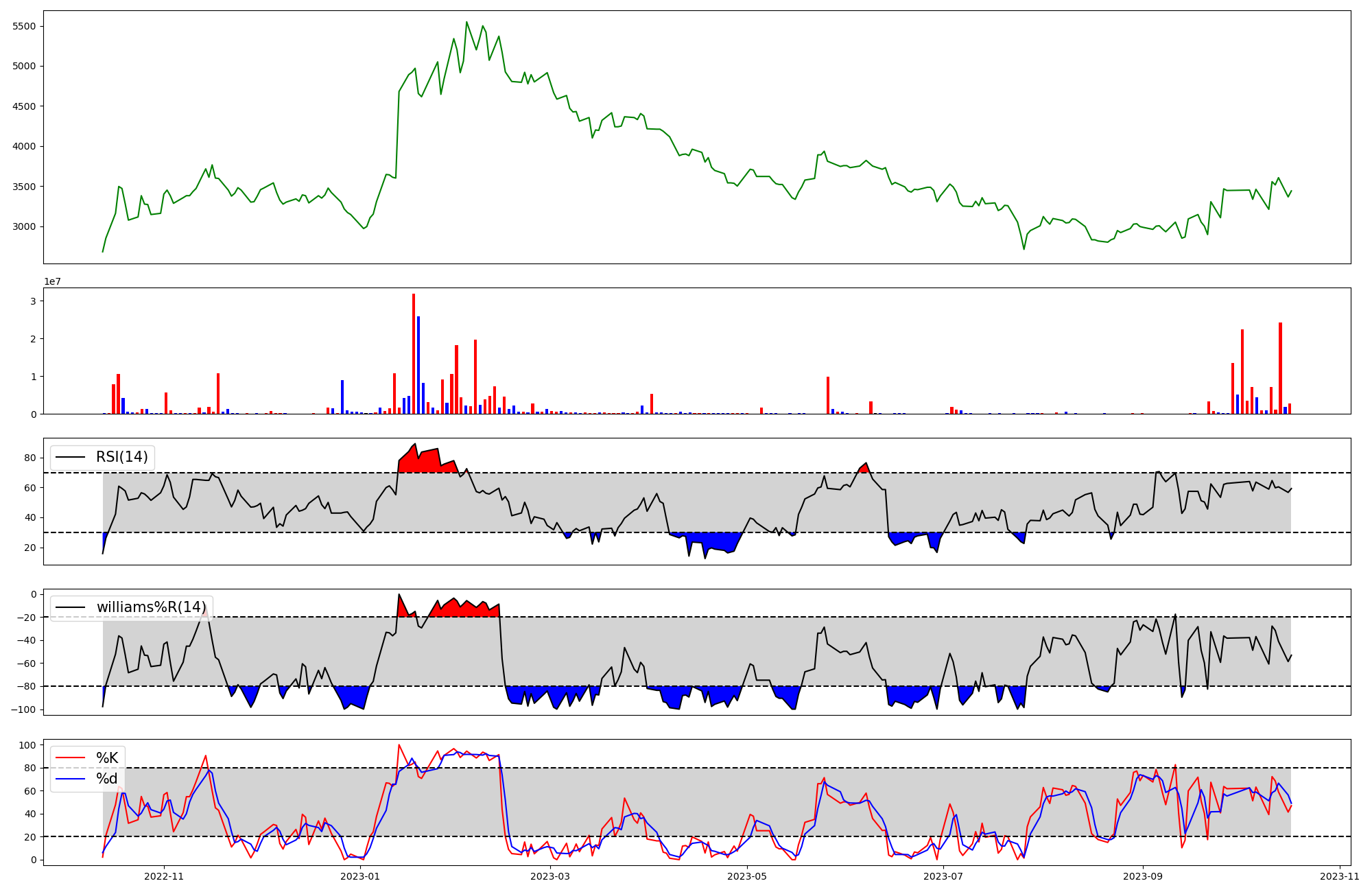Screen dimensions: 1372x892
Task: Click the tallest blue volume bar
Action: [418, 364]
